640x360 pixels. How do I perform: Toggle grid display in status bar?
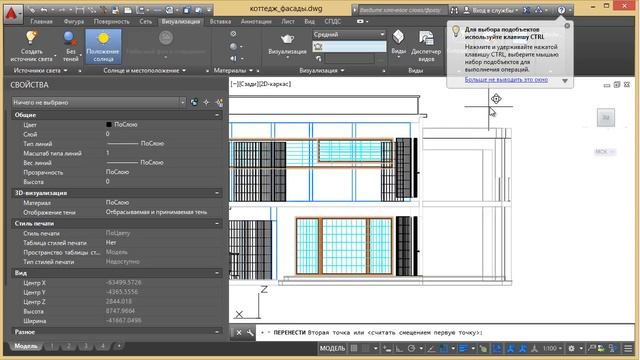pos(354,349)
